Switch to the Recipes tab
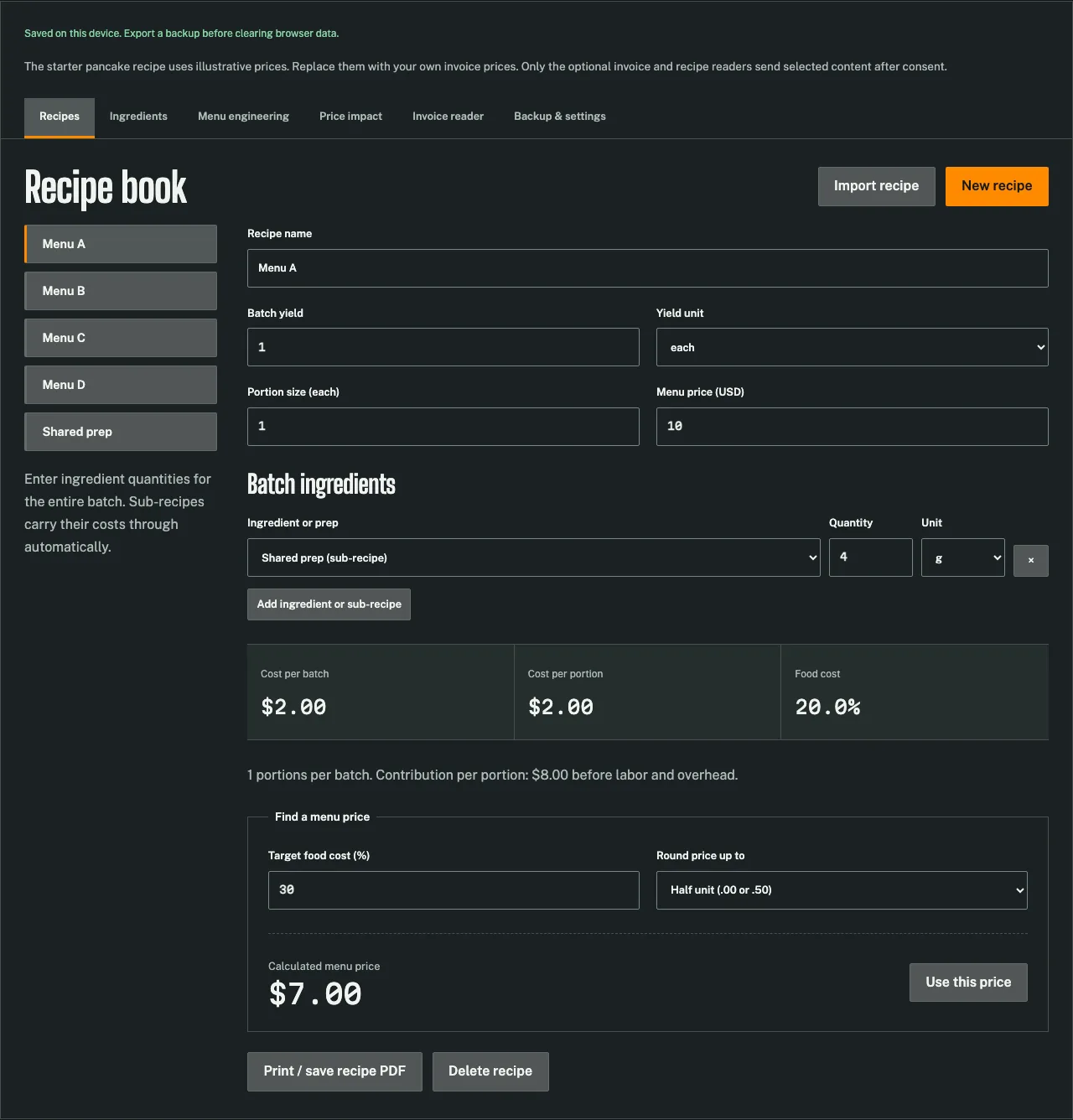1073x1120 pixels. pos(60,117)
